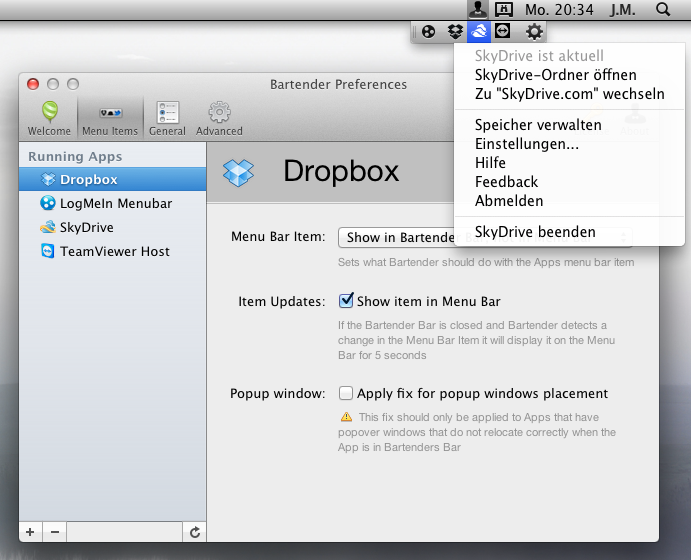Open the General preferences tab
The width and height of the screenshot is (691, 560).
[x=167, y=119]
